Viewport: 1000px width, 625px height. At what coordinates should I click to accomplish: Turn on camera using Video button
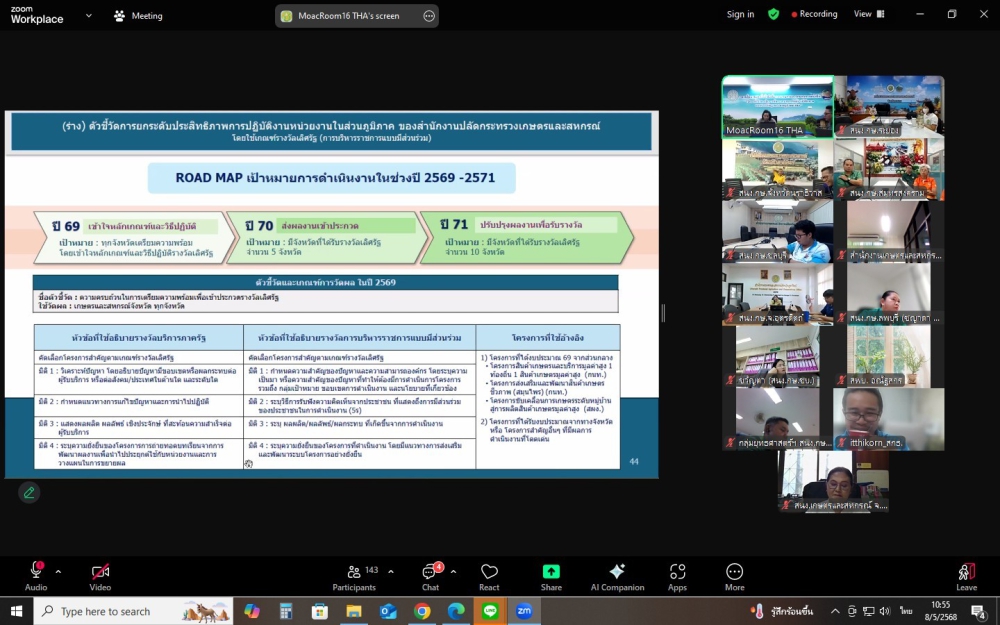[x=100, y=573]
